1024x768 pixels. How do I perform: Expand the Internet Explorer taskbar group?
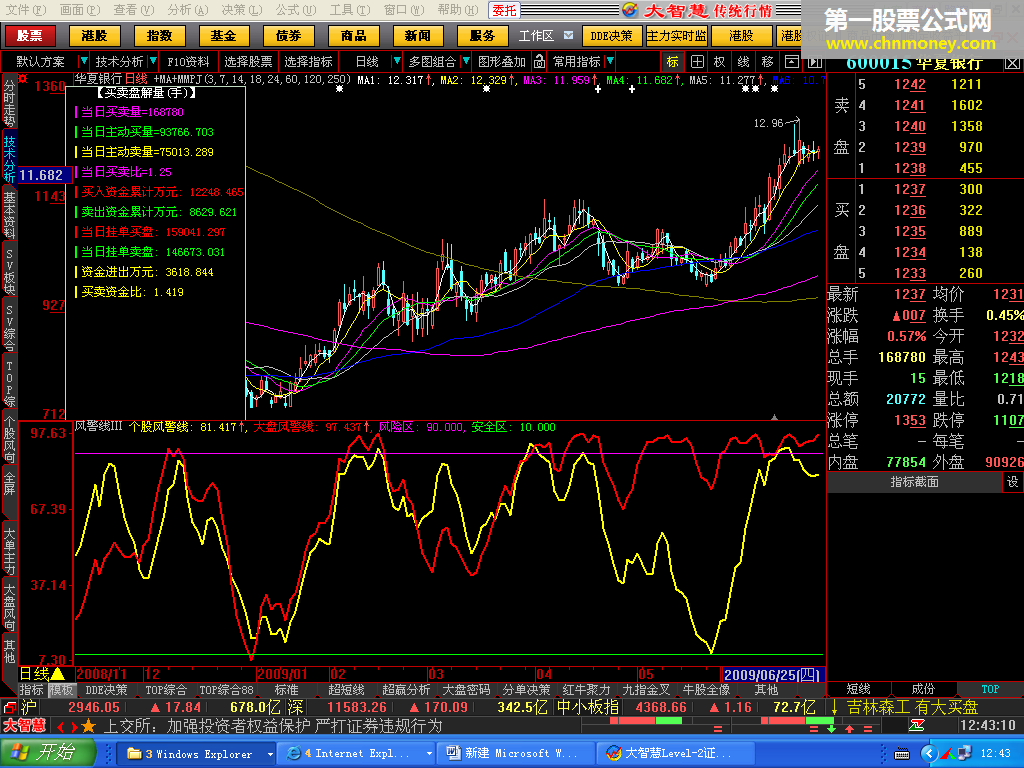pyautogui.click(x=429, y=754)
